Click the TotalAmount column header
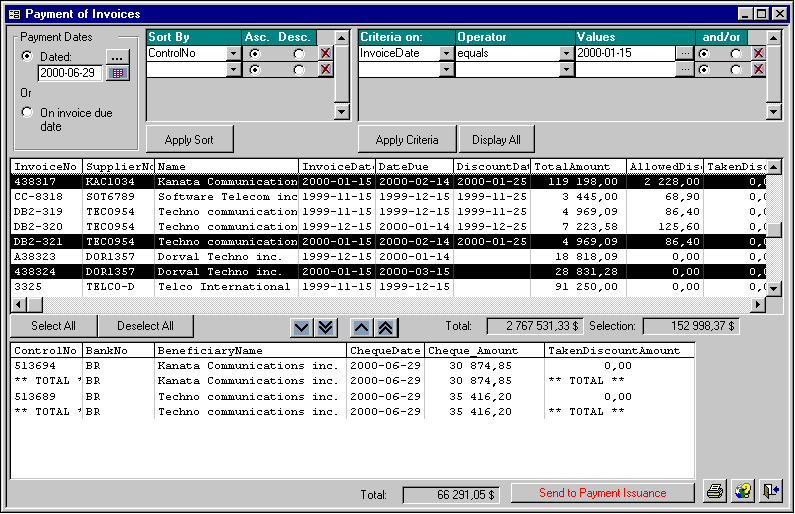The width and height of the screenshot is (795, 514). [577, 166]
